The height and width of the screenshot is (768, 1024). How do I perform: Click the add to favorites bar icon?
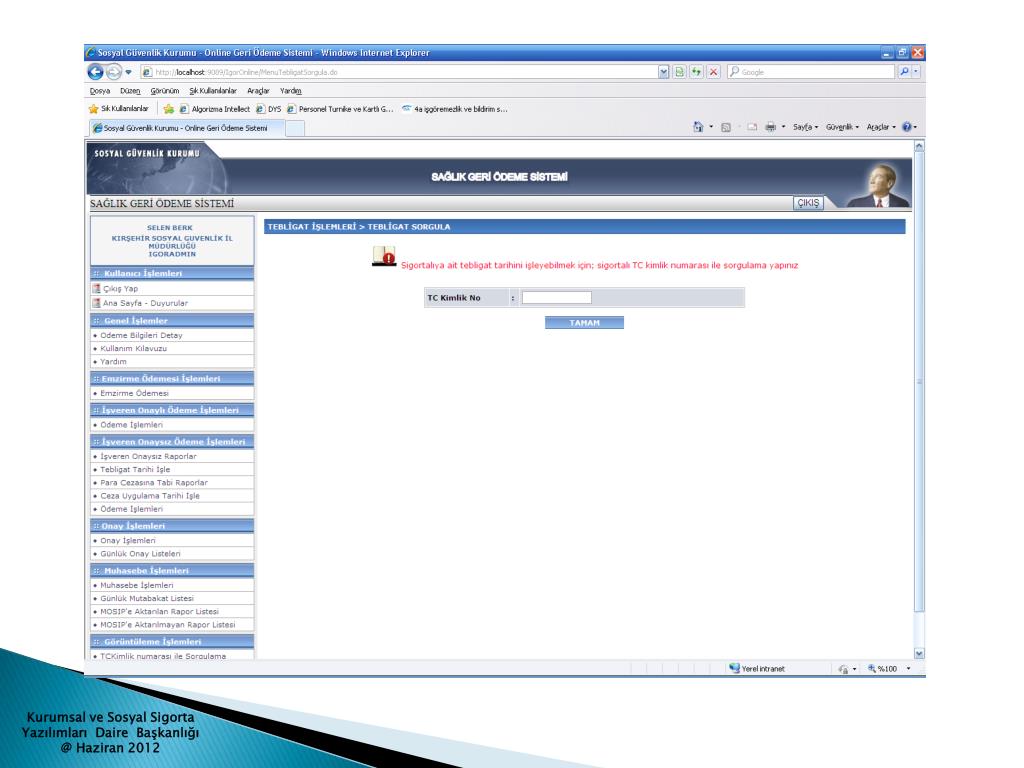pyautogui.click(x=168, y=109)
